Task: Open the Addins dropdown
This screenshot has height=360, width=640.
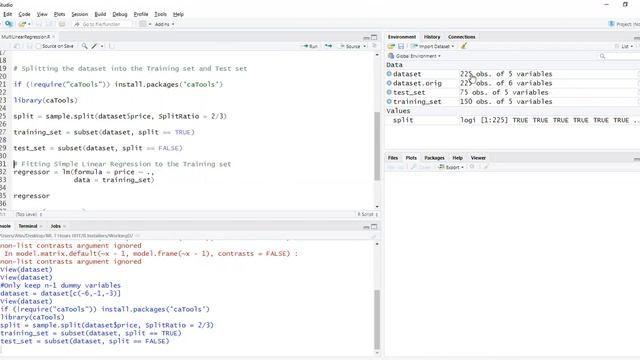Action: click(164, 24)
